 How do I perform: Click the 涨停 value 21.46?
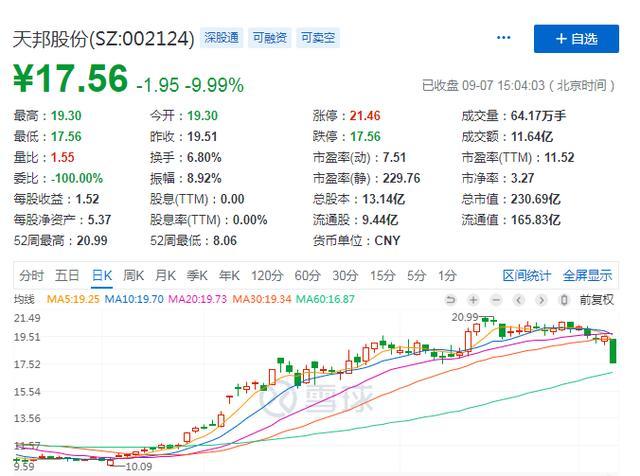click(365, 116)
